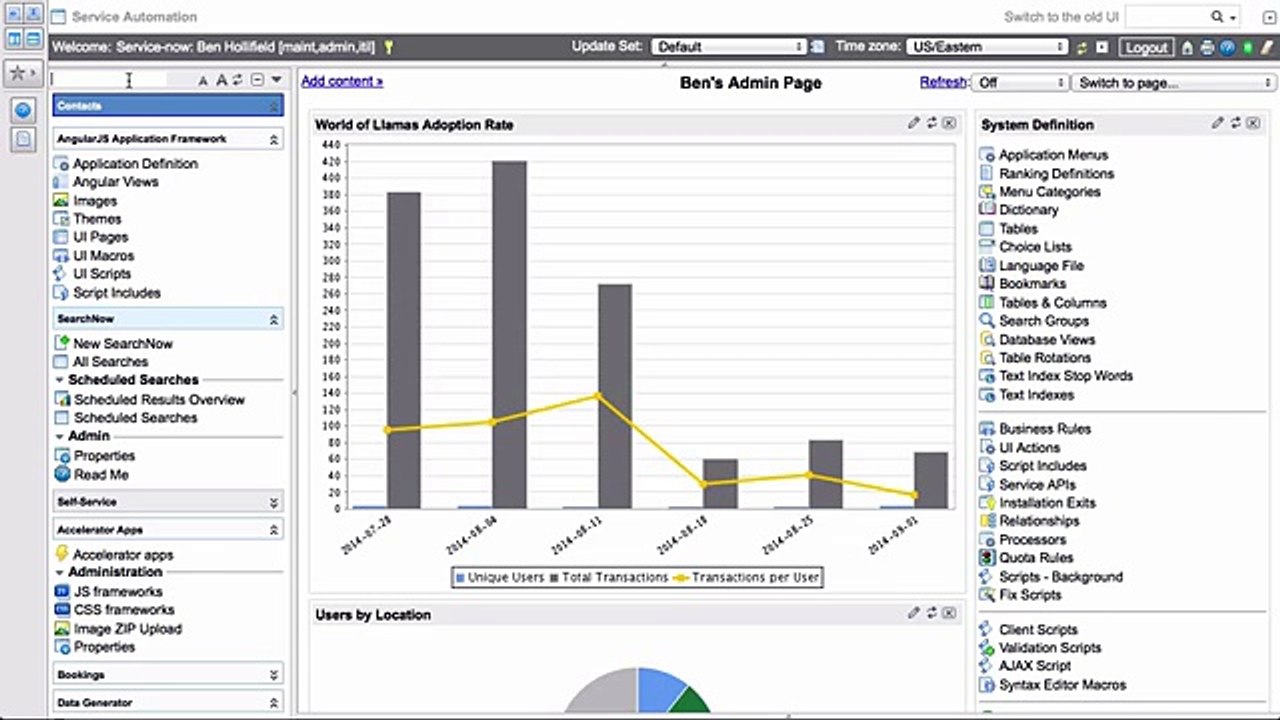Refresh the Users by Location widget
Image resolution: width=1280 pixels, height=720 pixels.
(931, 613)
